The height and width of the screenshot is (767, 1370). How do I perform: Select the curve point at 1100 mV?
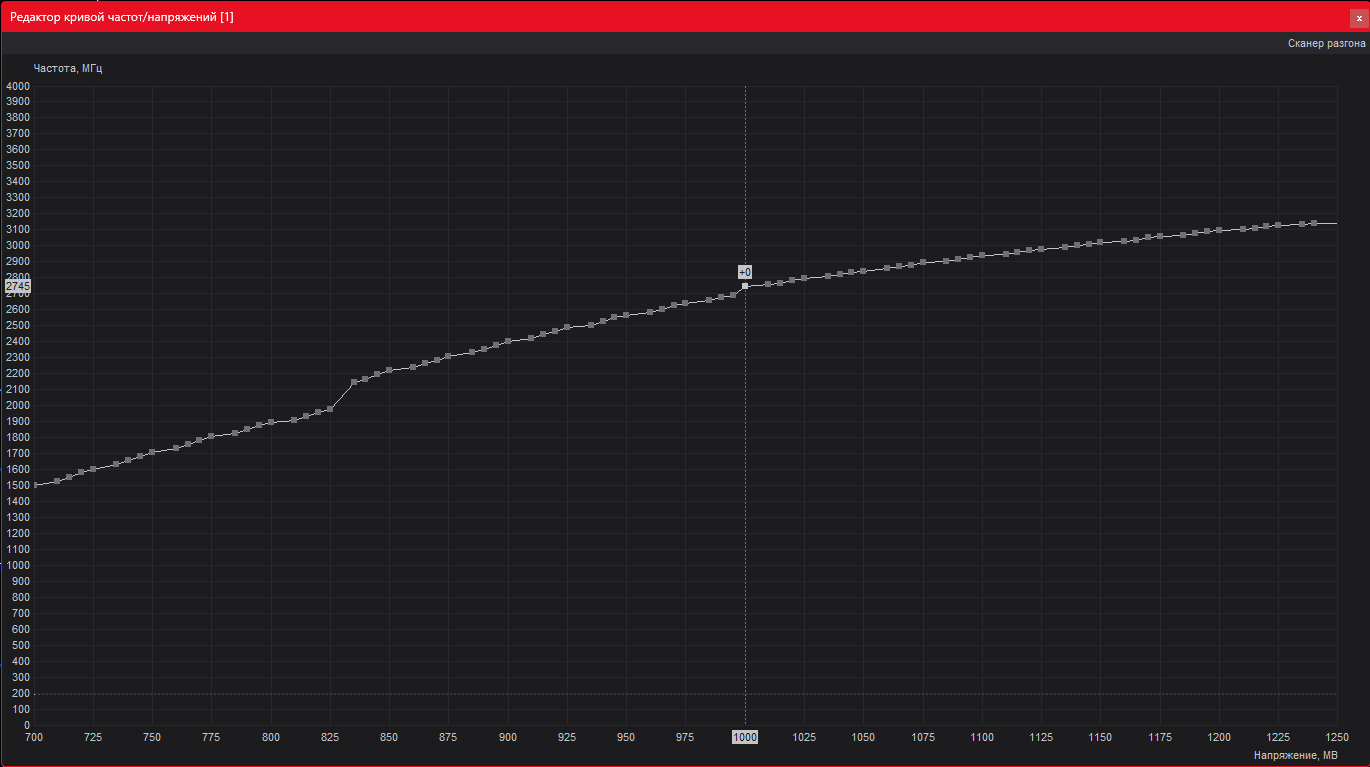[982, 255]
